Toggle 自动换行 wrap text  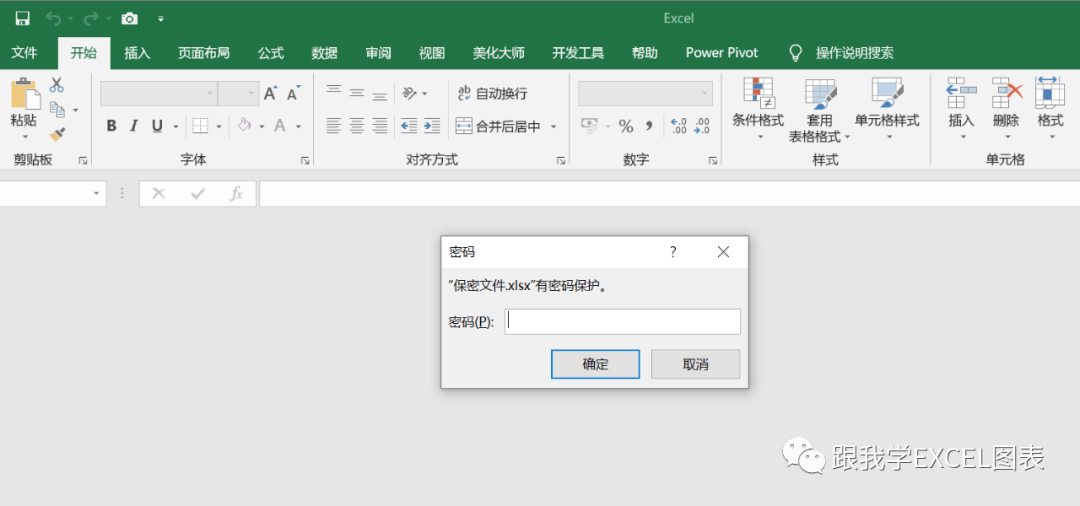coord(492,94)
